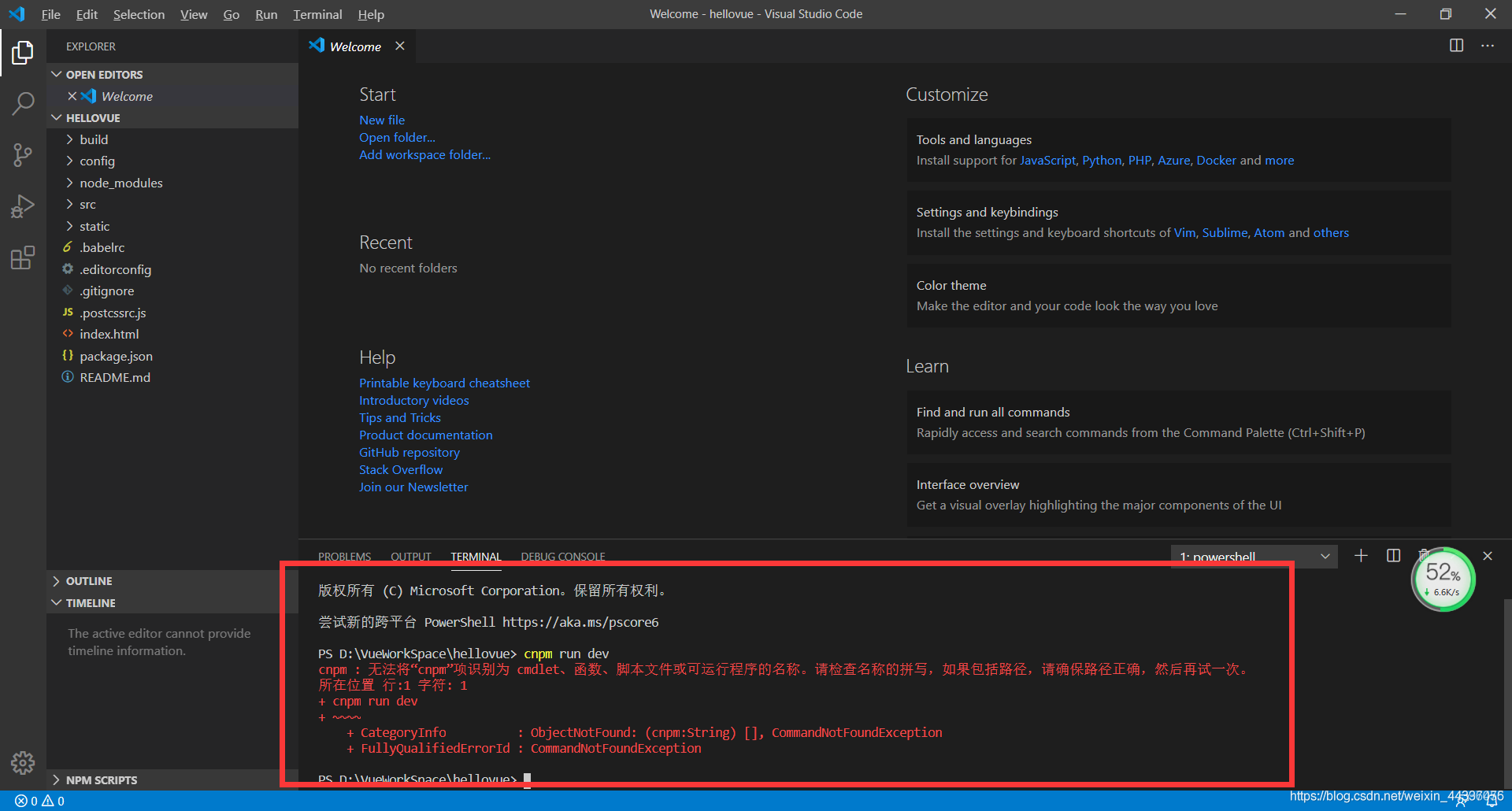Split the editor to the right

(1456, 46)
